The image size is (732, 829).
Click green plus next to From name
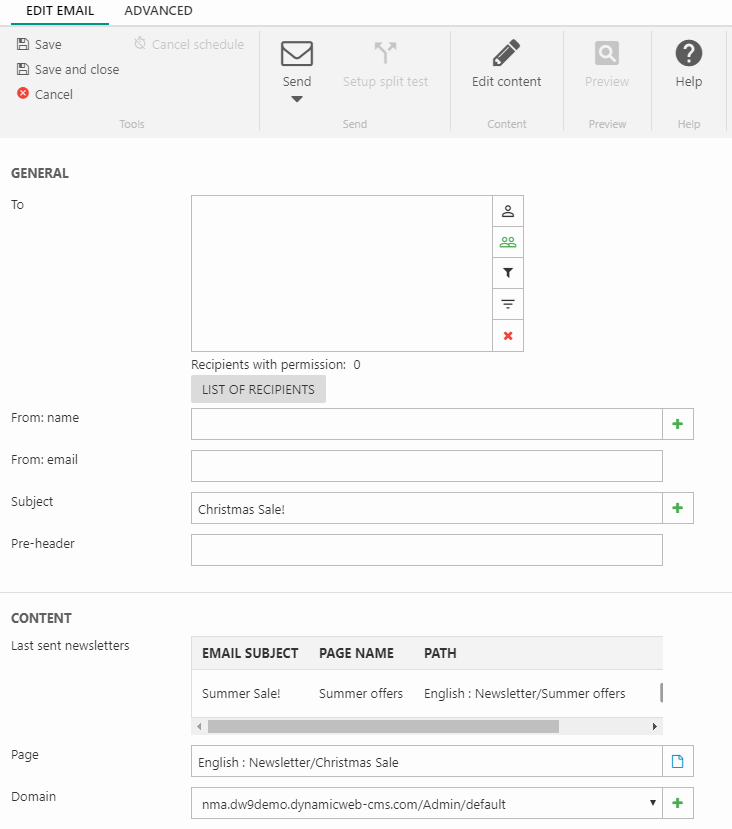point(678,424)
